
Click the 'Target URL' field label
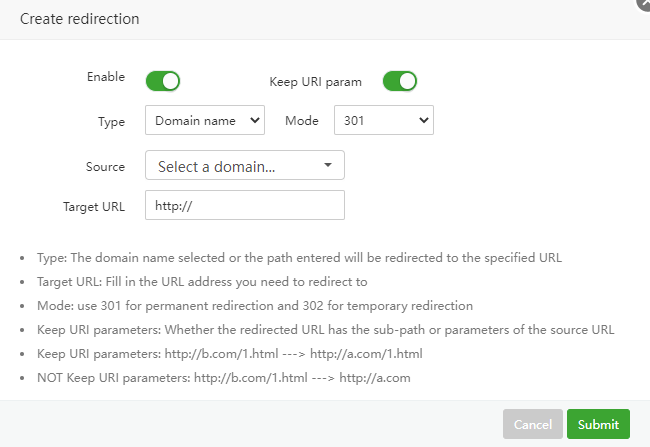pos(94,207)
